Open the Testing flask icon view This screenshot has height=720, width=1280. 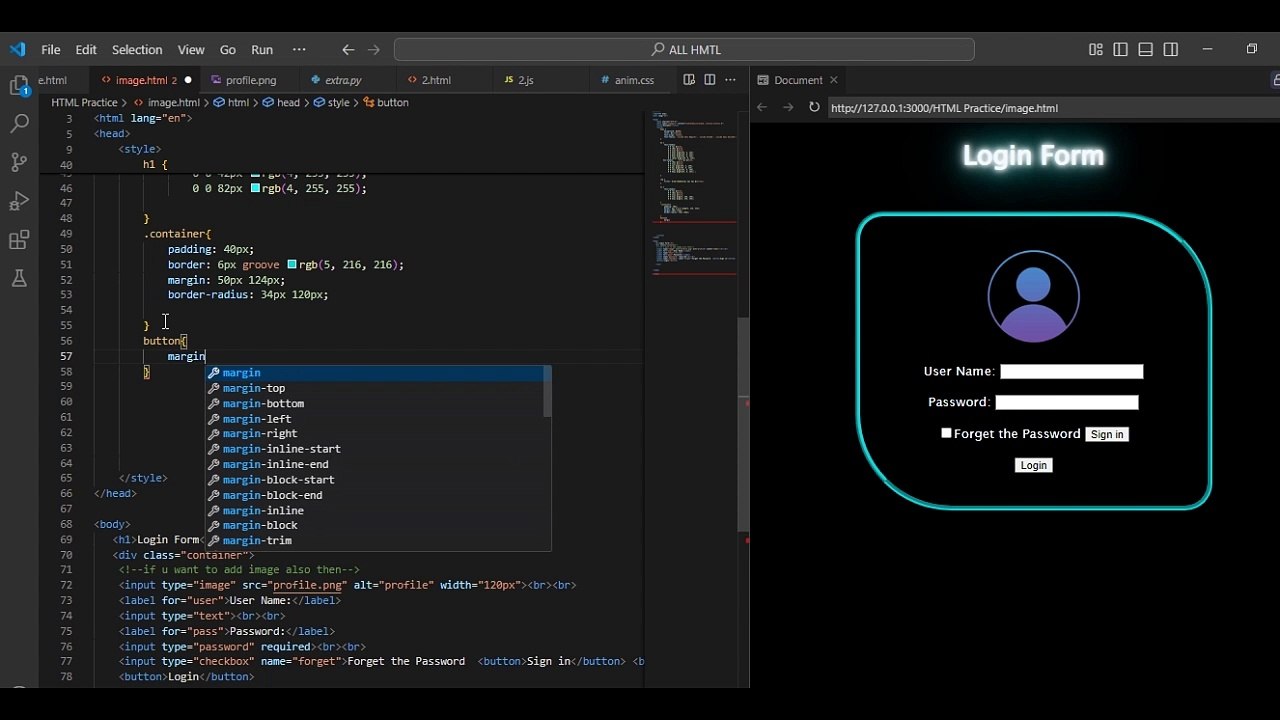tap(19, 279)
